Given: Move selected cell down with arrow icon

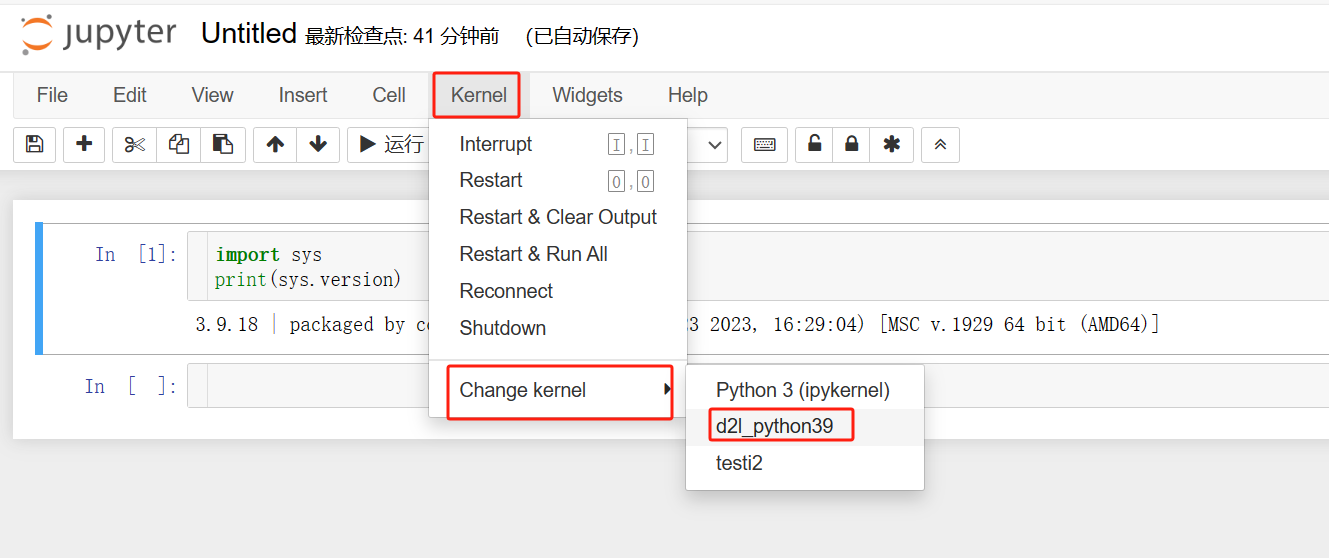Looking at the screenshot, I should [x=318, y=144].
